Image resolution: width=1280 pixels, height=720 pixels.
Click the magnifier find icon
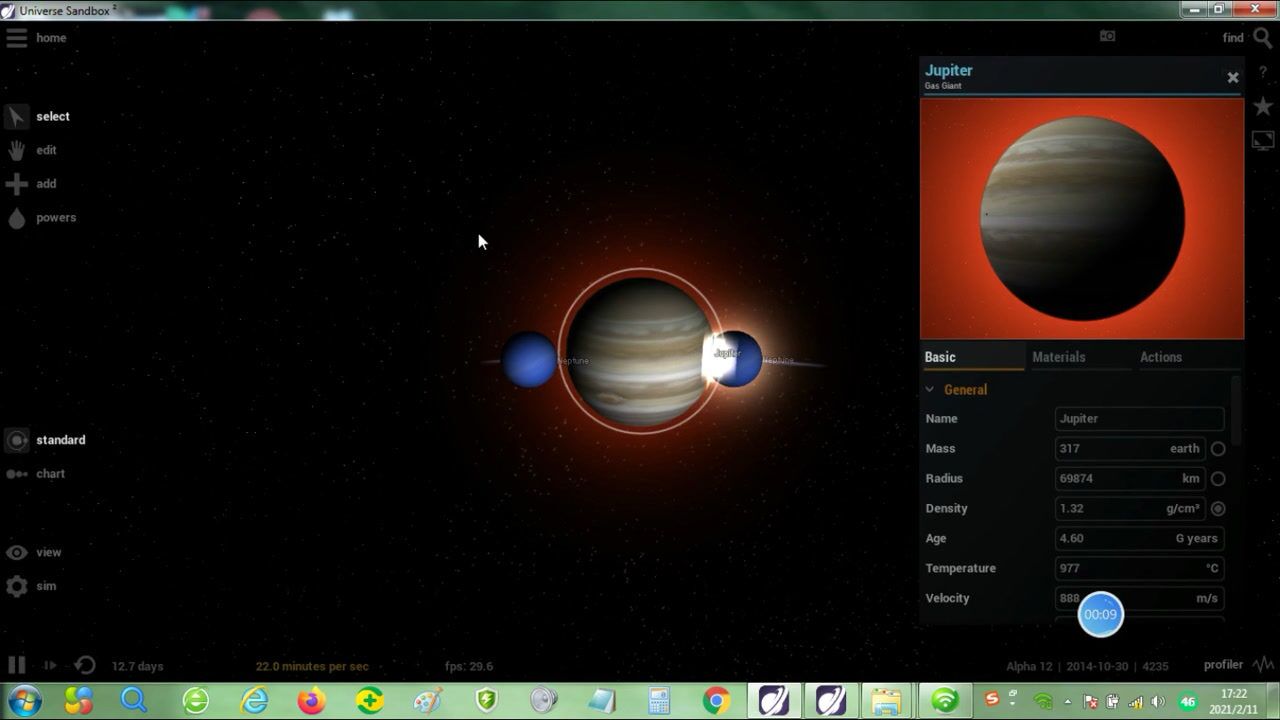coord(1262,38)
